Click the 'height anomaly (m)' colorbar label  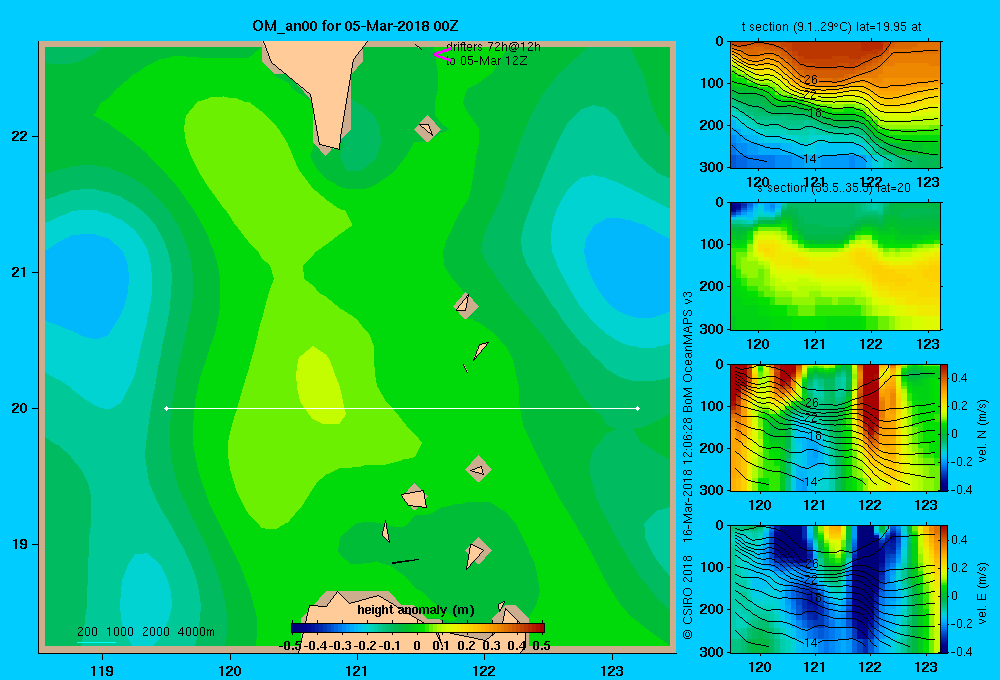click(x=416, y=610)
